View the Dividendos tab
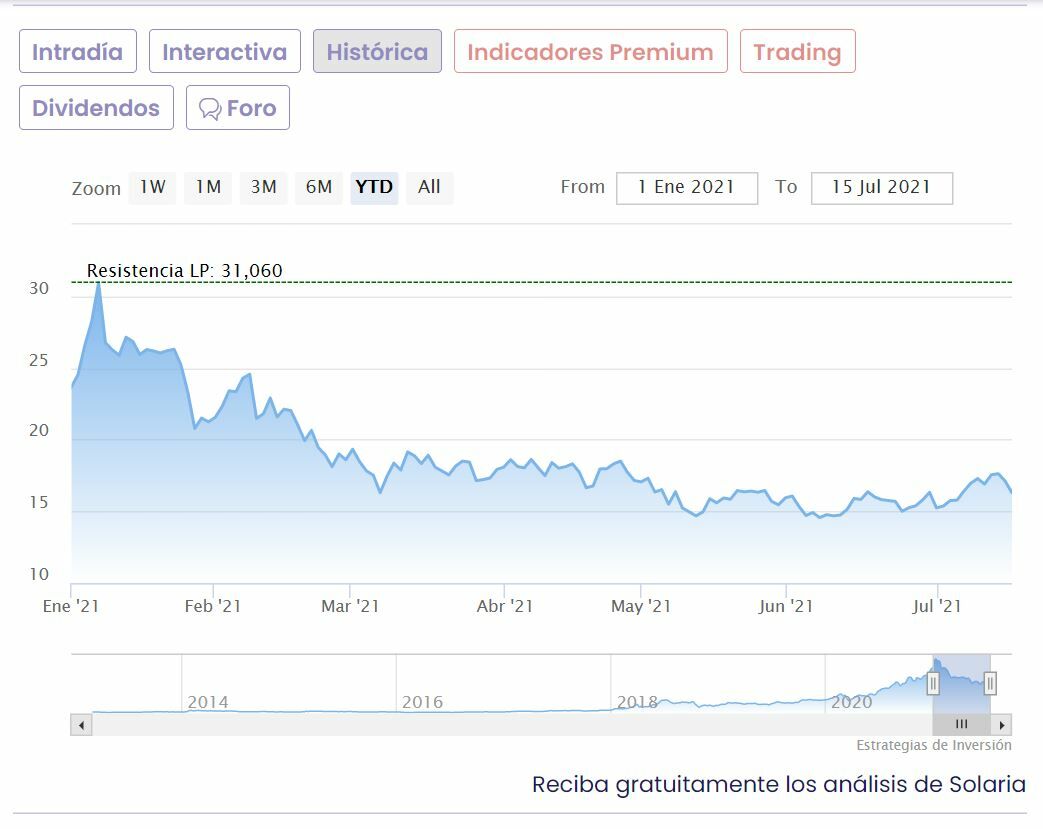 pyautogui.click(x=96, y=108)
